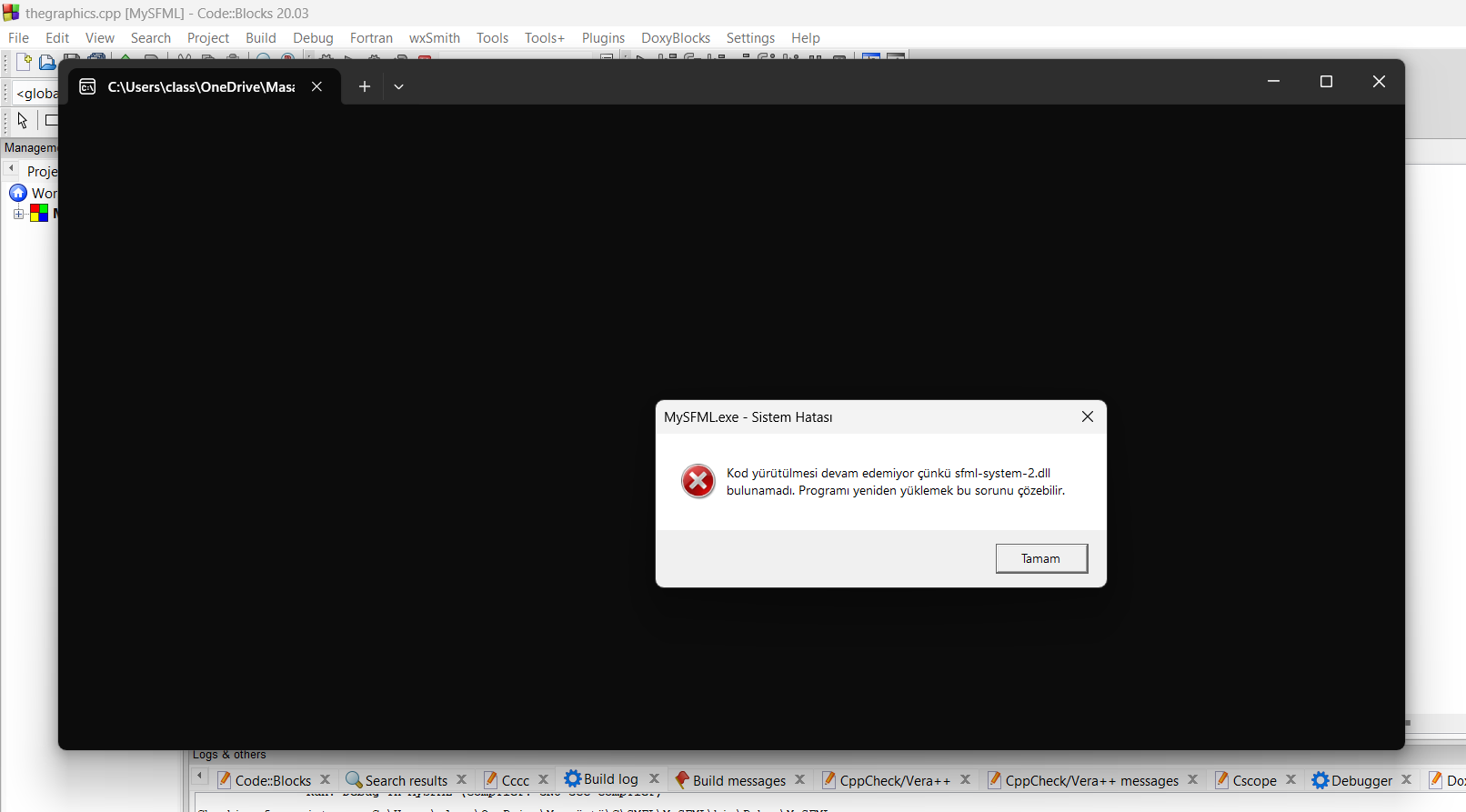Image resolution: width=1466 pixels, height=812 pixels.
Task: Select the arrow pointer tool icon
Action: pyautogui.click(x=23, y=120)
